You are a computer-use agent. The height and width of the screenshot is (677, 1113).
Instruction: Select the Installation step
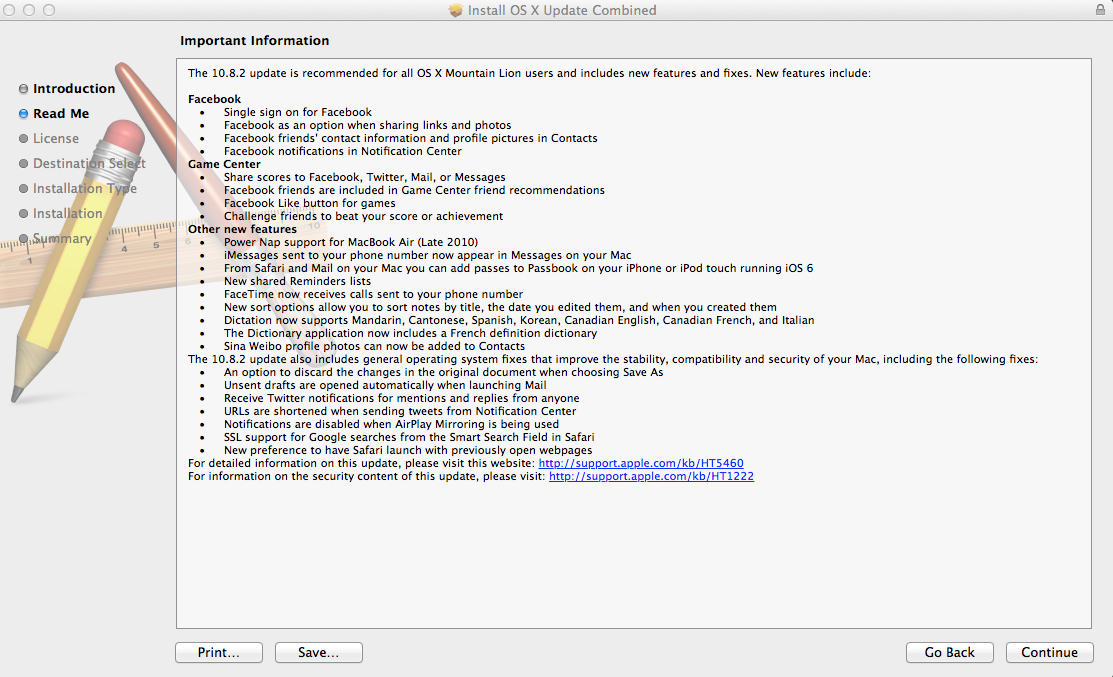[x=67, y=213]
